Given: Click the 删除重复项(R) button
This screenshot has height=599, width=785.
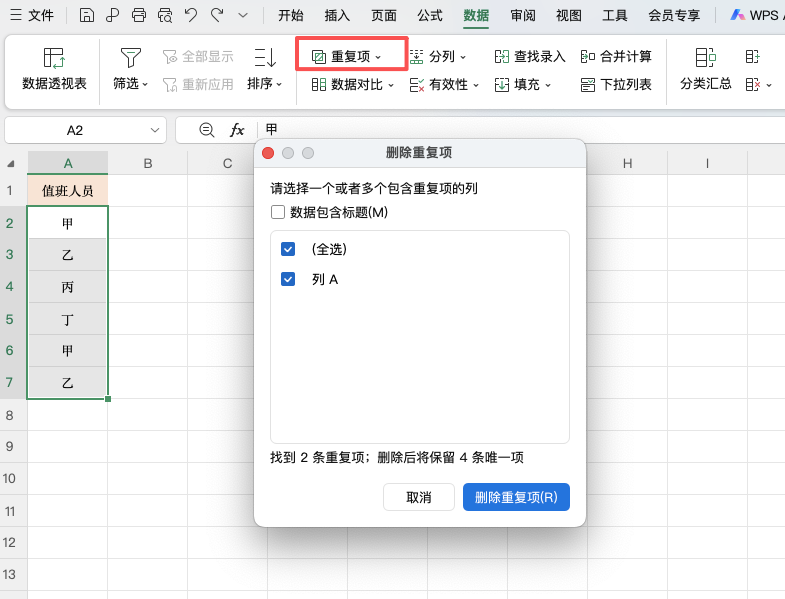Looking at the screenshot, I should (x=516, y=497).
